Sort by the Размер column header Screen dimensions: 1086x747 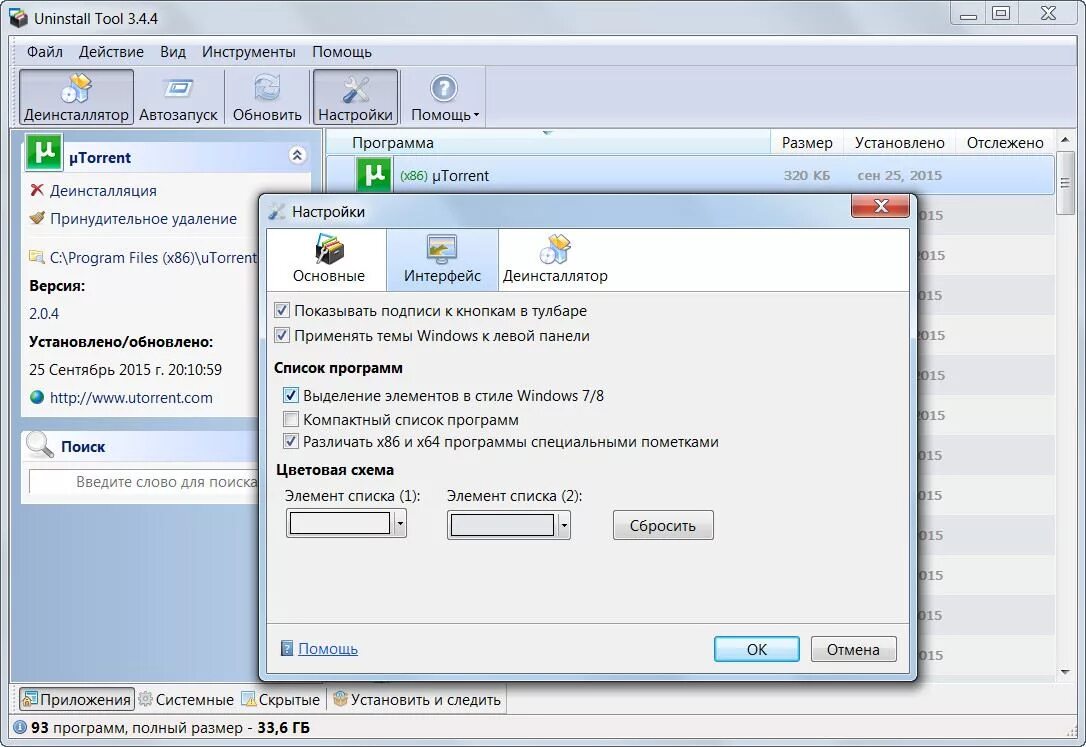(807, 143)
